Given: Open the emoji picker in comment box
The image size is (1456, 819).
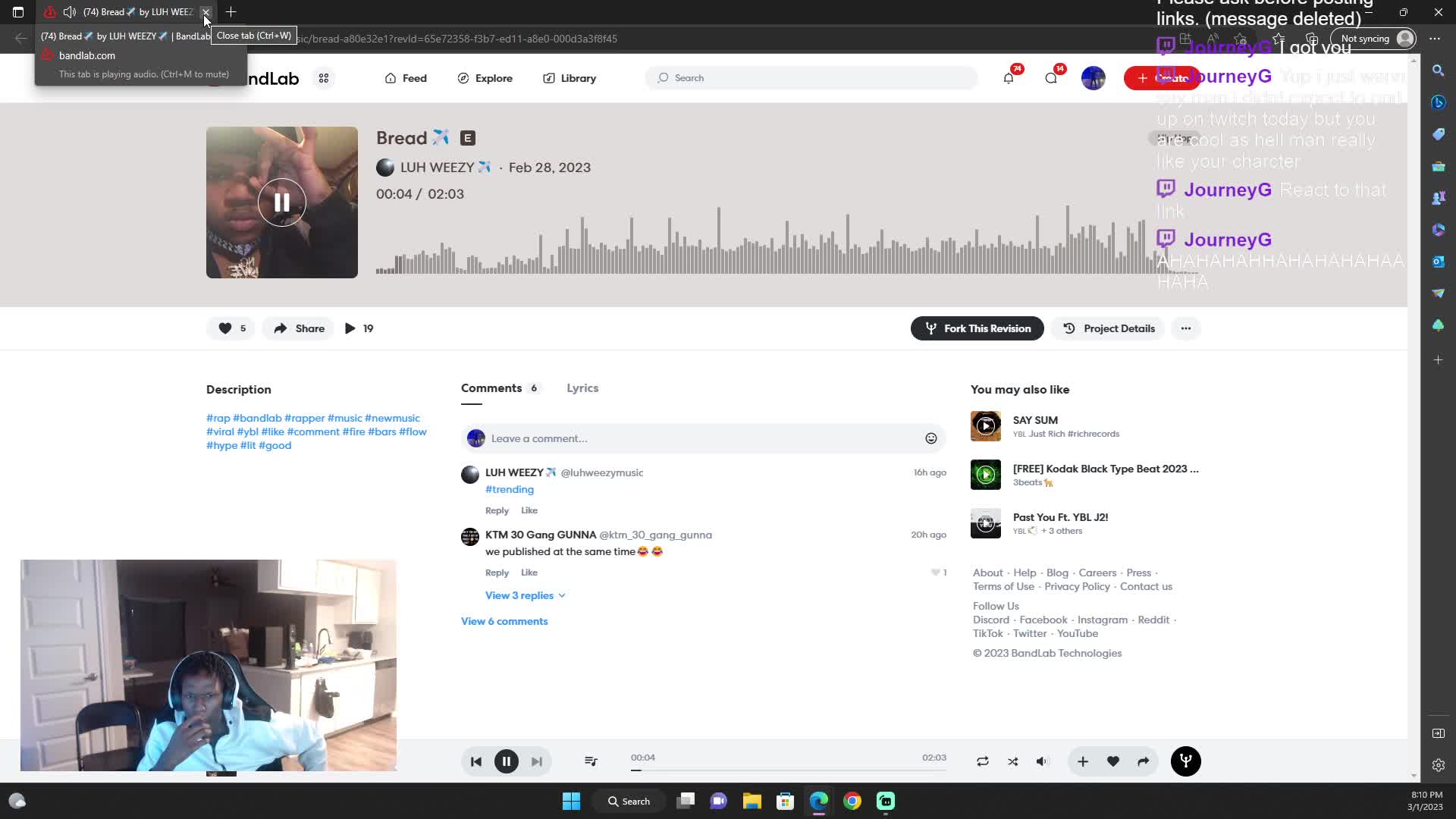Looking at the screenshot, I should (x=931, y=438).
